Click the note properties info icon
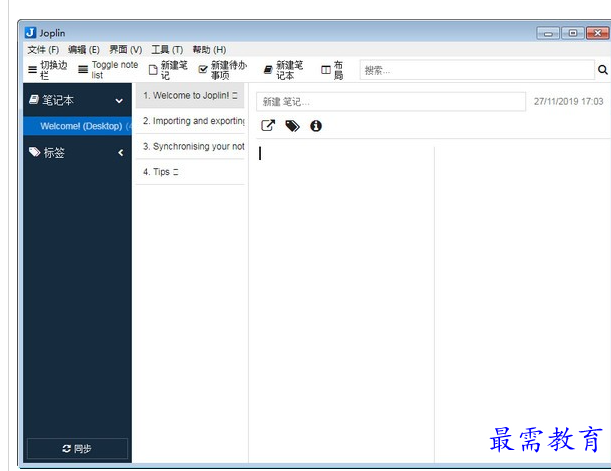This screenshot has height=471, width=611. point(316,126)
